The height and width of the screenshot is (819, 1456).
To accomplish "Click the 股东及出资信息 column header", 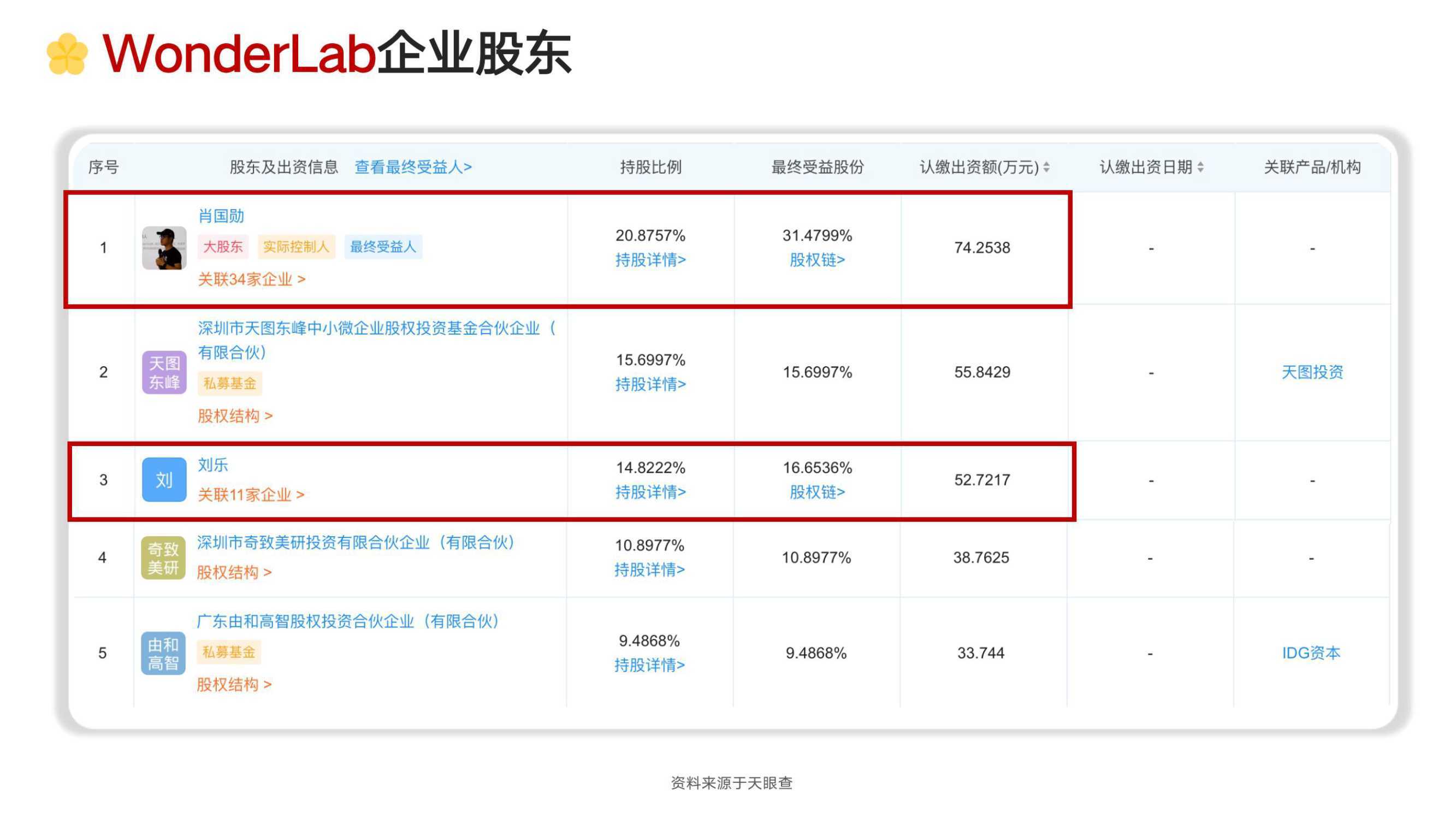I will click(284, 167).
